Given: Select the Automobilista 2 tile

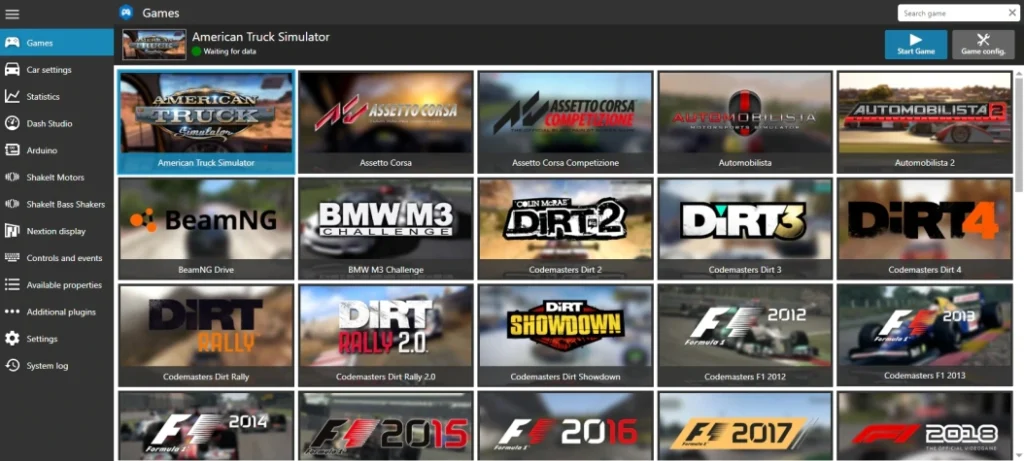Looking at the screenshot, I should pos(925,121).
